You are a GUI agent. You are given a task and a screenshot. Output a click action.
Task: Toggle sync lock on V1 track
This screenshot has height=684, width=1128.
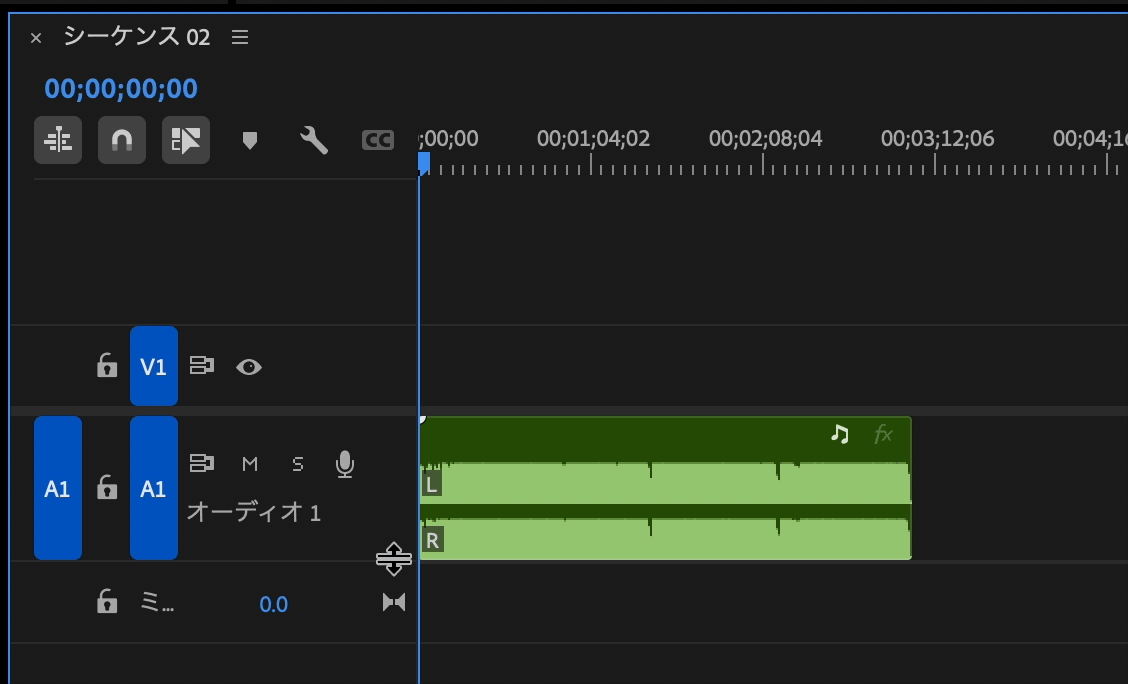click(x=201, y=365)
